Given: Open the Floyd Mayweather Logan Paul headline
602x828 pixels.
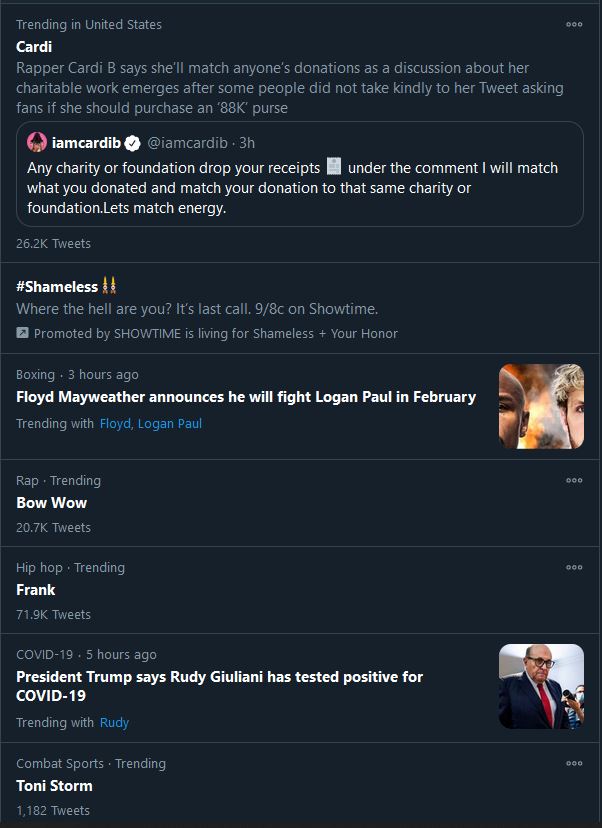Looking at the screenshot, I should tap(246, 397).
